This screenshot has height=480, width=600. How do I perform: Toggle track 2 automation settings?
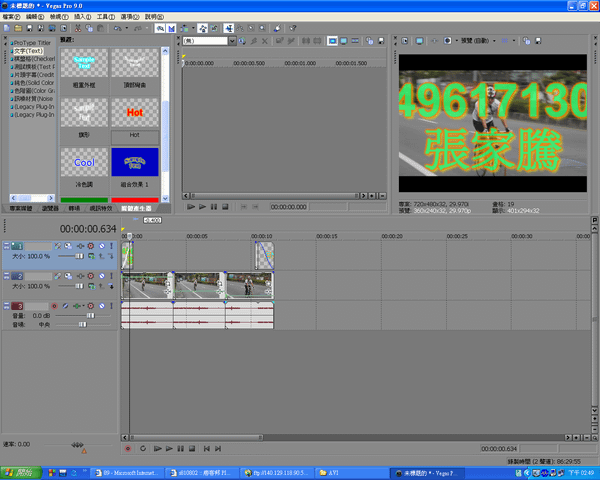click(x=91, y=276)
